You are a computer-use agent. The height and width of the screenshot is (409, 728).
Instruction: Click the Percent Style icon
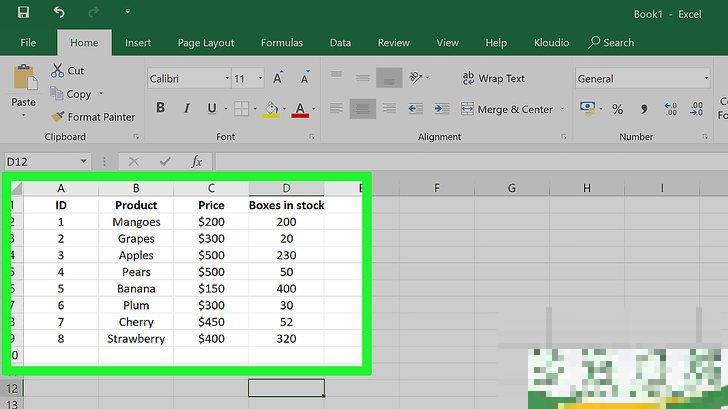pyautogui.click(x=617, y=109)
